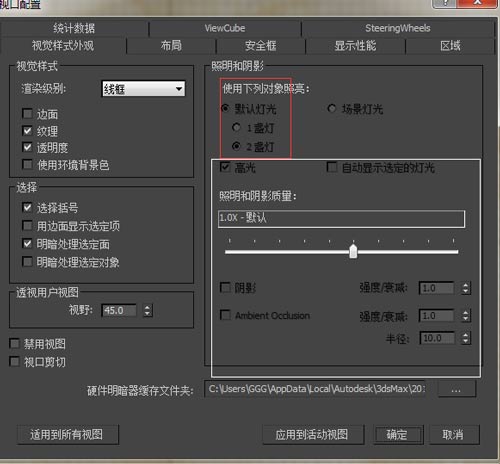Click the 应用到活动视图 button
Screen dimensions: 500x464
313,435
